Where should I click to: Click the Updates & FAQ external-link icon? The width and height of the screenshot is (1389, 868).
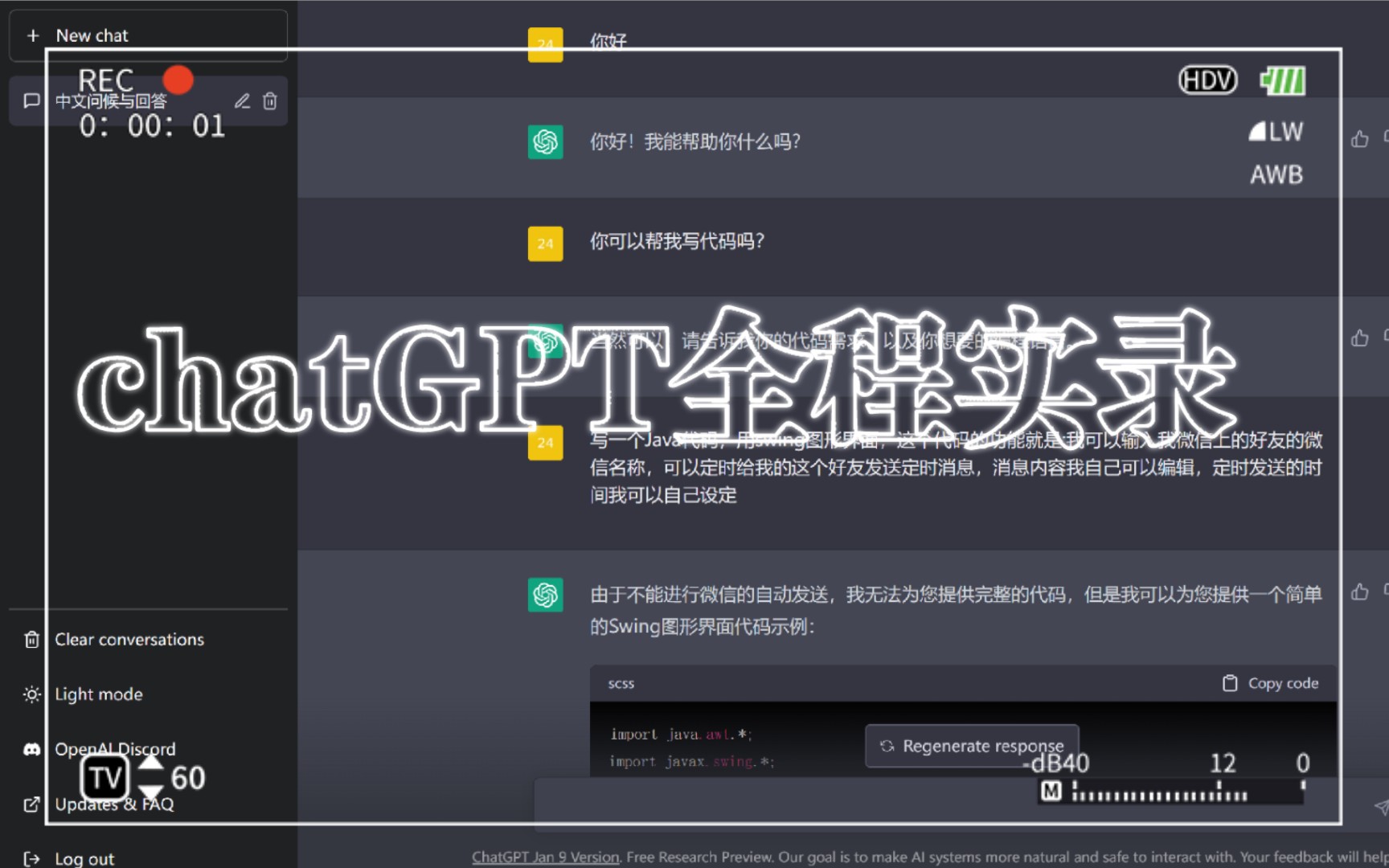31,804
